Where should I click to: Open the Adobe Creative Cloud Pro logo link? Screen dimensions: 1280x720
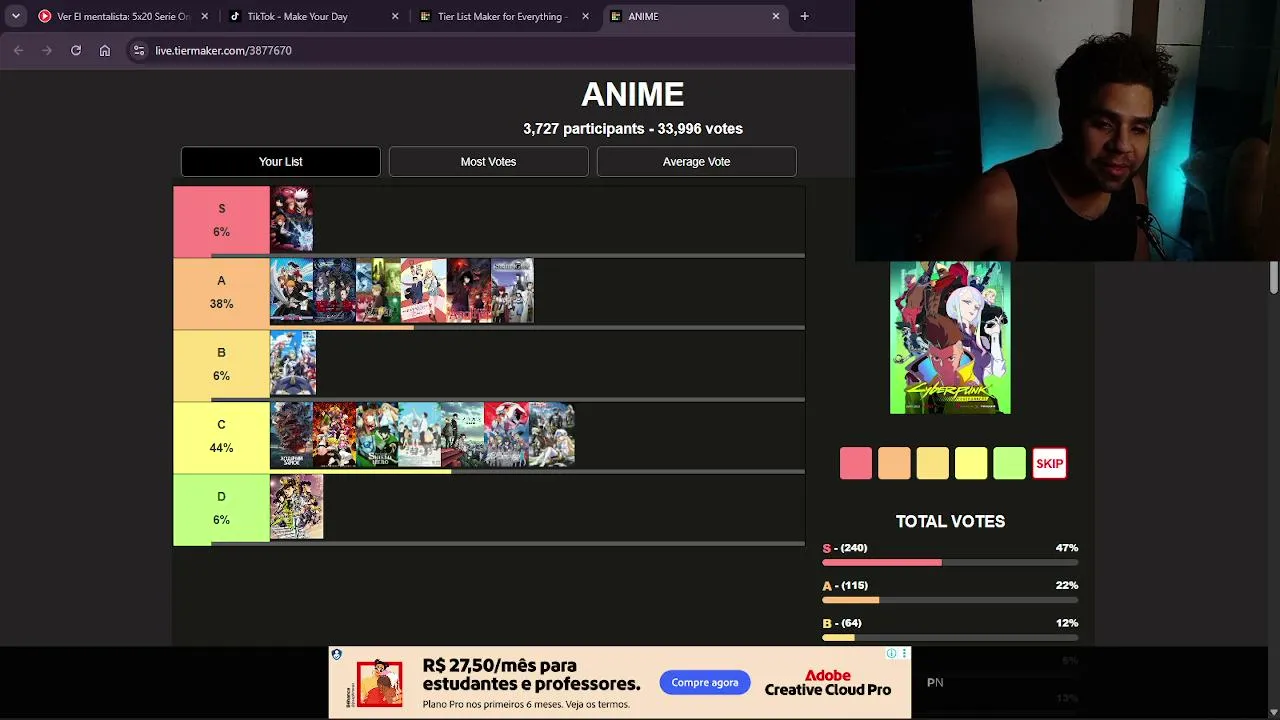828,683
